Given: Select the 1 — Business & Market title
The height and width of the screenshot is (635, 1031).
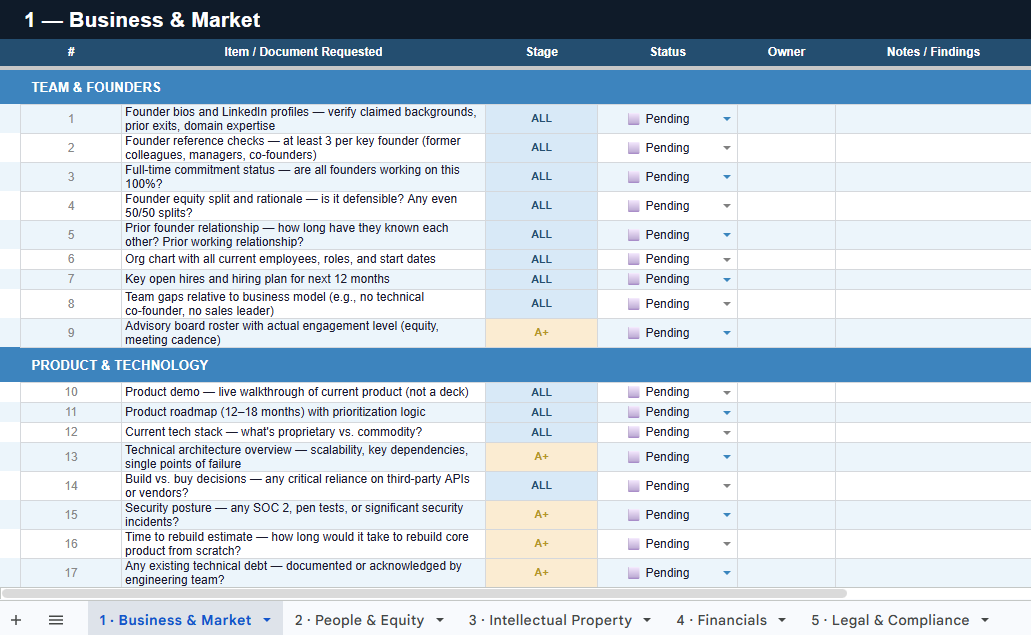Looking at the screenshot, I should (x=142, y=20).
